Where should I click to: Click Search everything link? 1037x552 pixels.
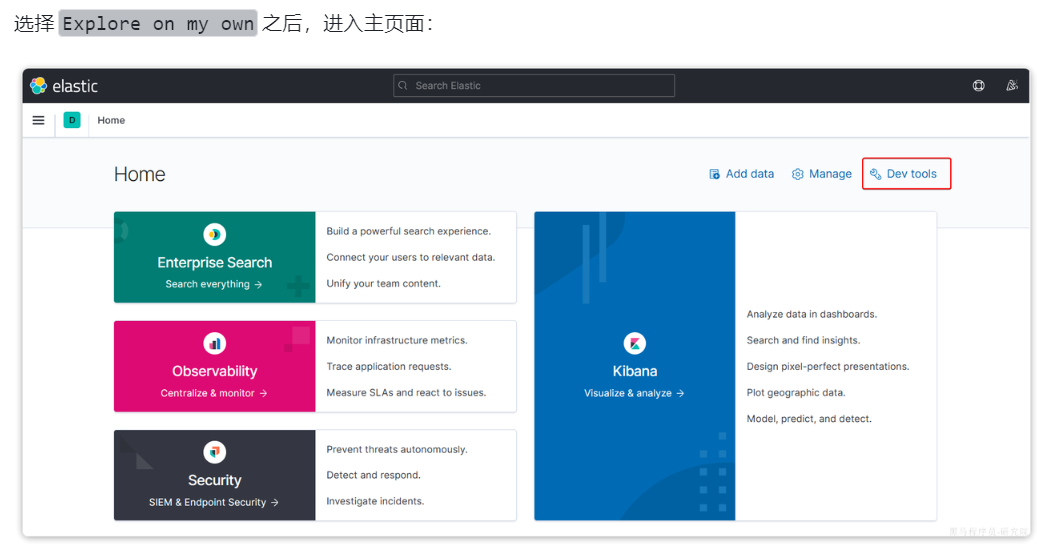(x=214, y=284)
